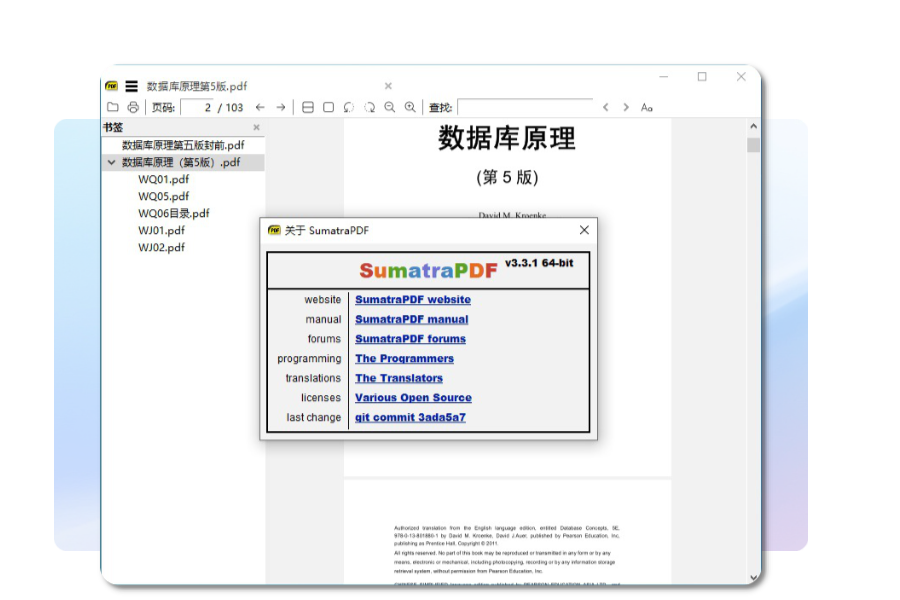Open bookmark WJ01.pdf
This screenshot has width=900, height=600.
coord(161,231)
